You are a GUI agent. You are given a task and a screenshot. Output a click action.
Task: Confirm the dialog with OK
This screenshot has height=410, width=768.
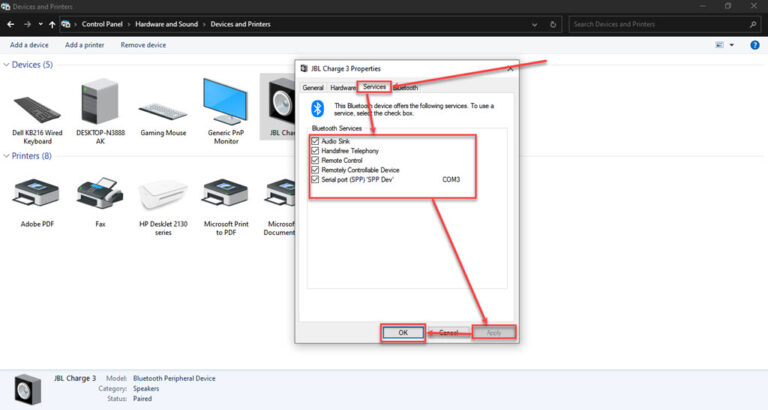pos(403,333)
